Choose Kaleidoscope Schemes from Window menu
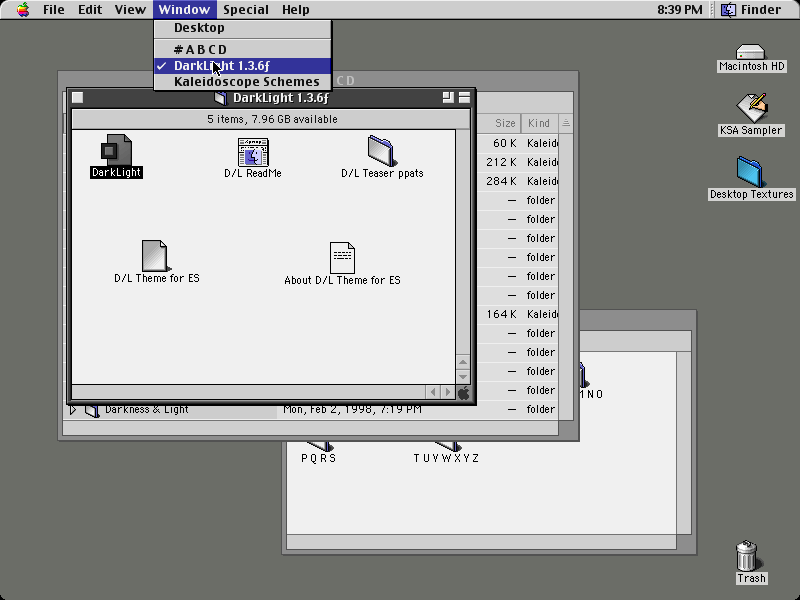 tap(242, 82)
